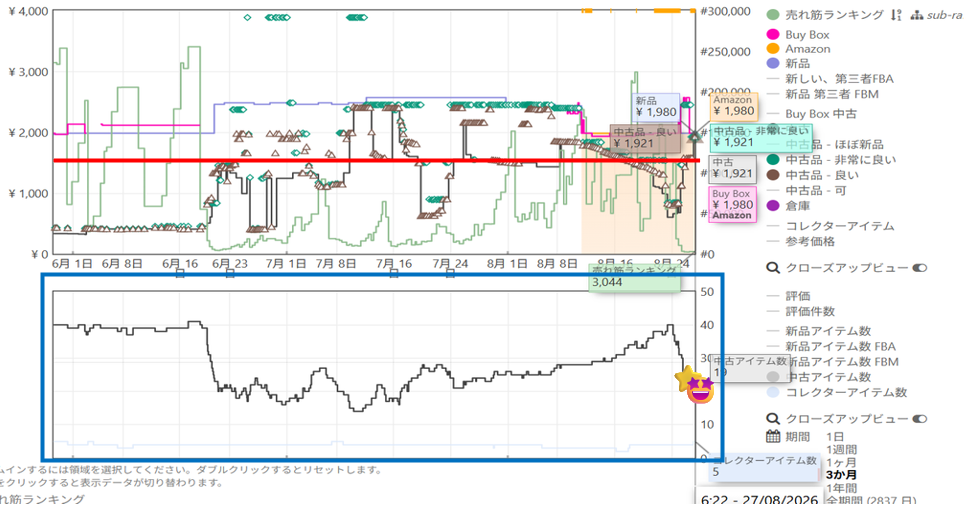The height and width of the screenshot is (513, 973).
Task: Click the #250,000 rank axis label
Action: tap(725, 51)
